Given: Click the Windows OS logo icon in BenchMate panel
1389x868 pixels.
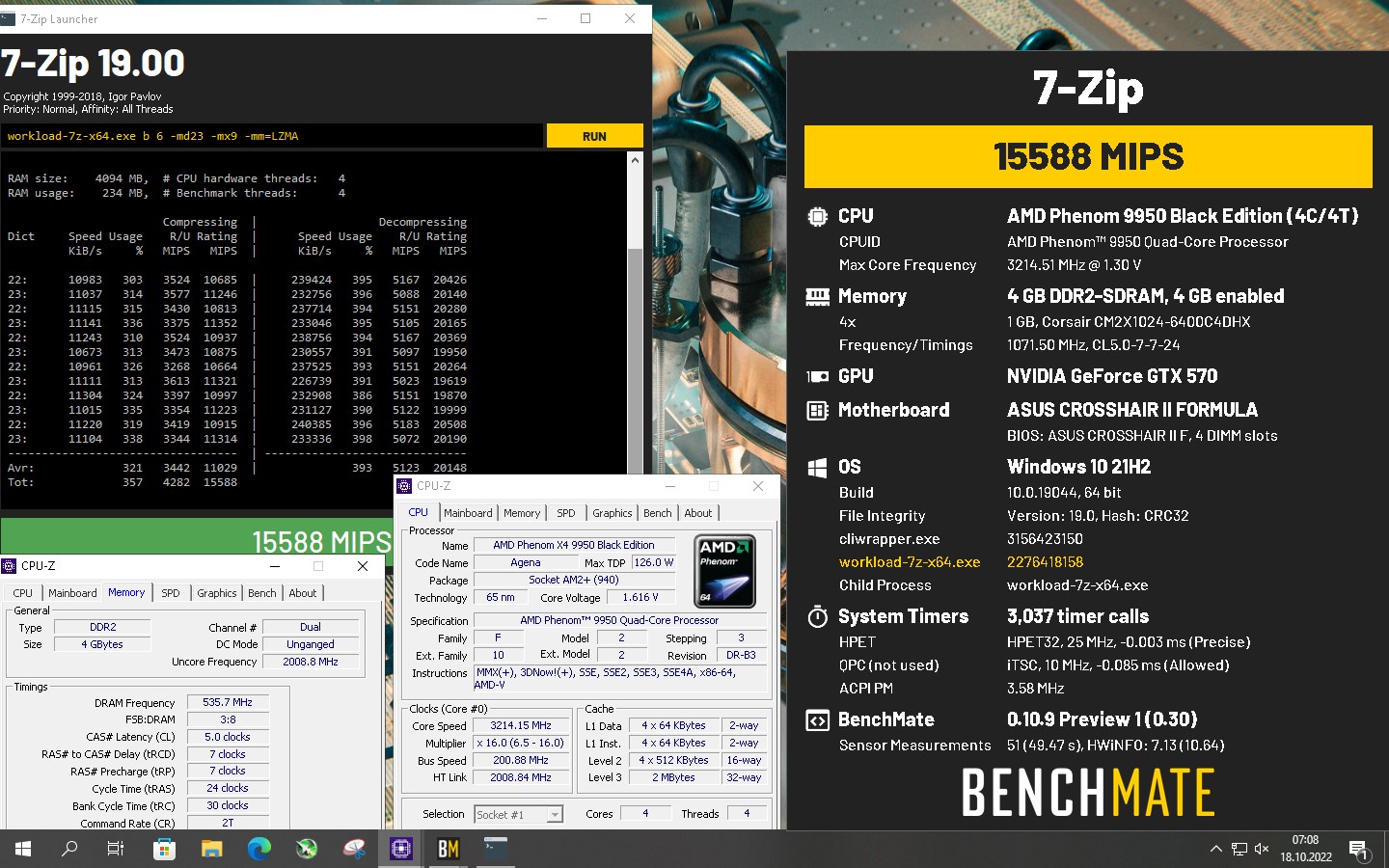Looking at the screenshot, I should [817, 468].
